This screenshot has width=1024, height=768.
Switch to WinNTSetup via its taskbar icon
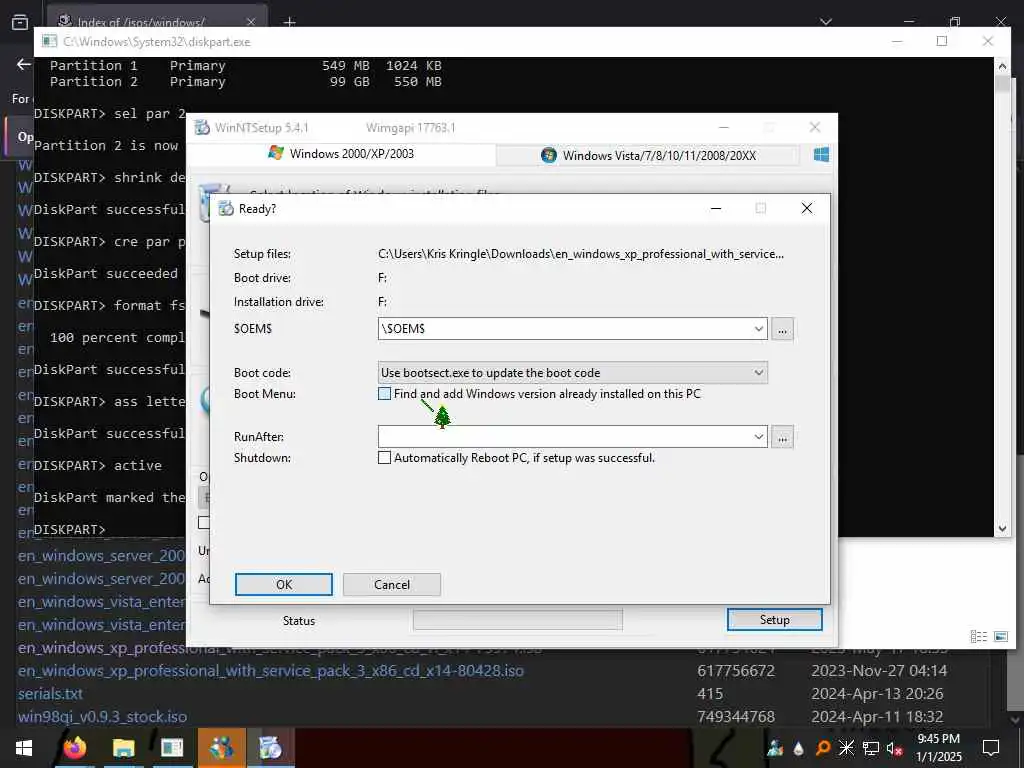[x=270, y=748]
